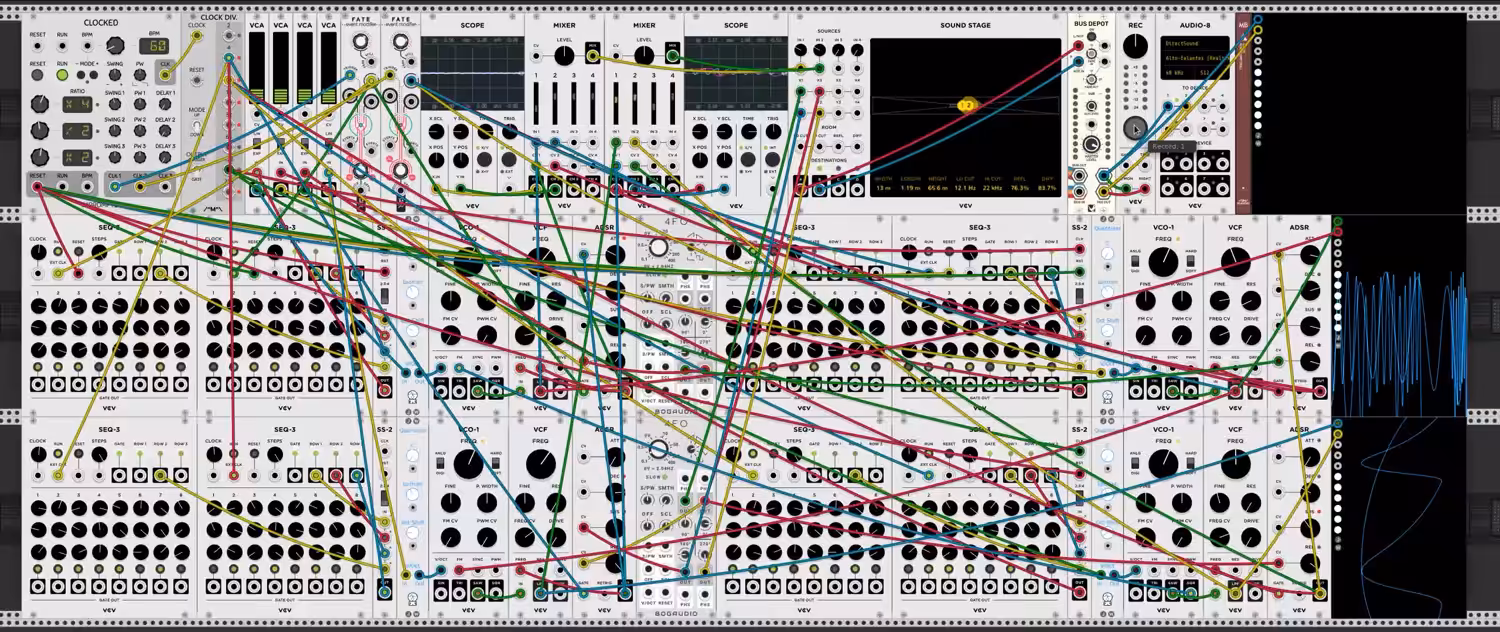The image size is (1500, 632).
Task: Click the RUN input jack on Clocked
Action: click(x=62, y=46)
